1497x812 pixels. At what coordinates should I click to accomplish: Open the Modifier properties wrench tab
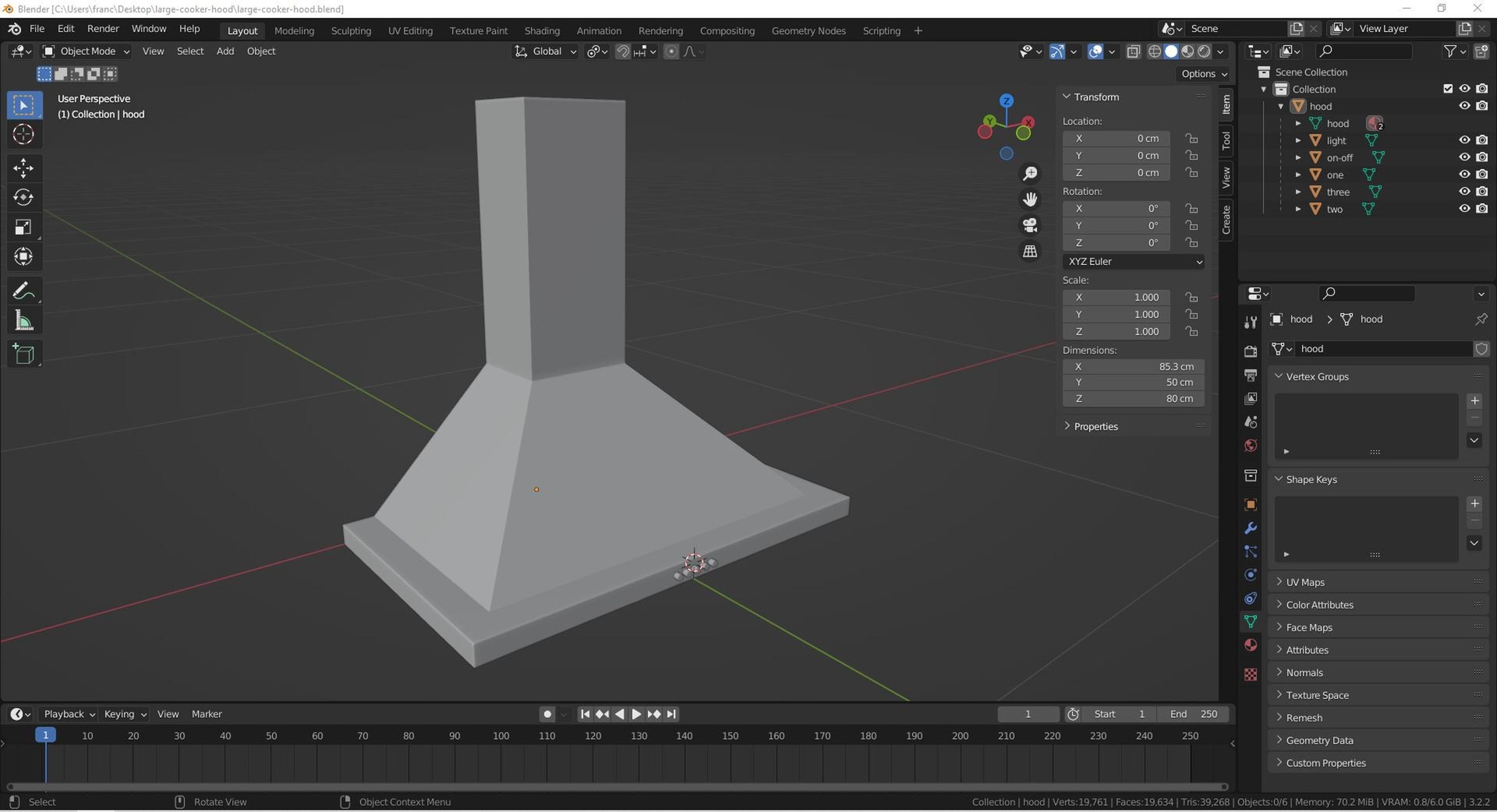point(1251,528)
